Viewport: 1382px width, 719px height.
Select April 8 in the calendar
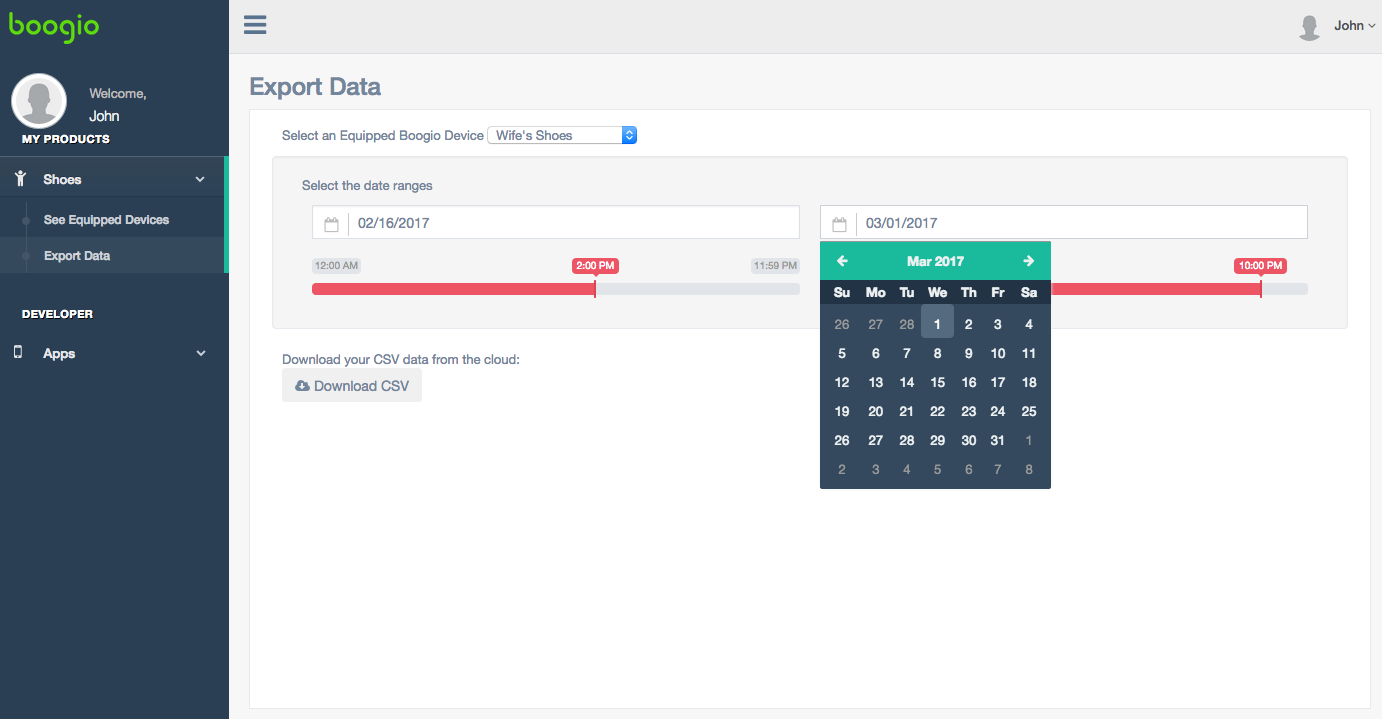pos(1028,469)
